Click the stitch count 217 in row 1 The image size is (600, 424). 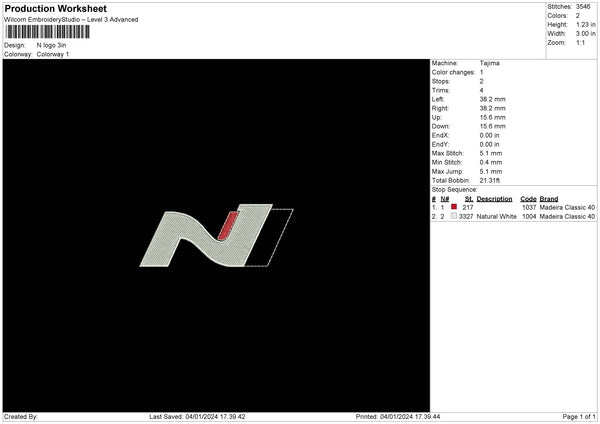coord(468,207)
